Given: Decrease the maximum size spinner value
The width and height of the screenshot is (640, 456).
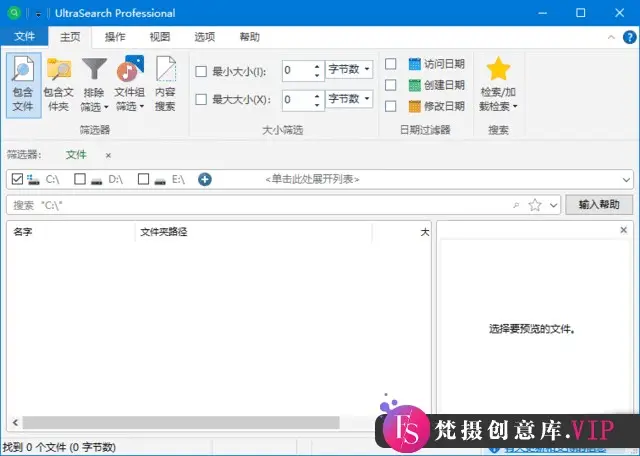Looking at the screenshot, I should tap(317, 105).
